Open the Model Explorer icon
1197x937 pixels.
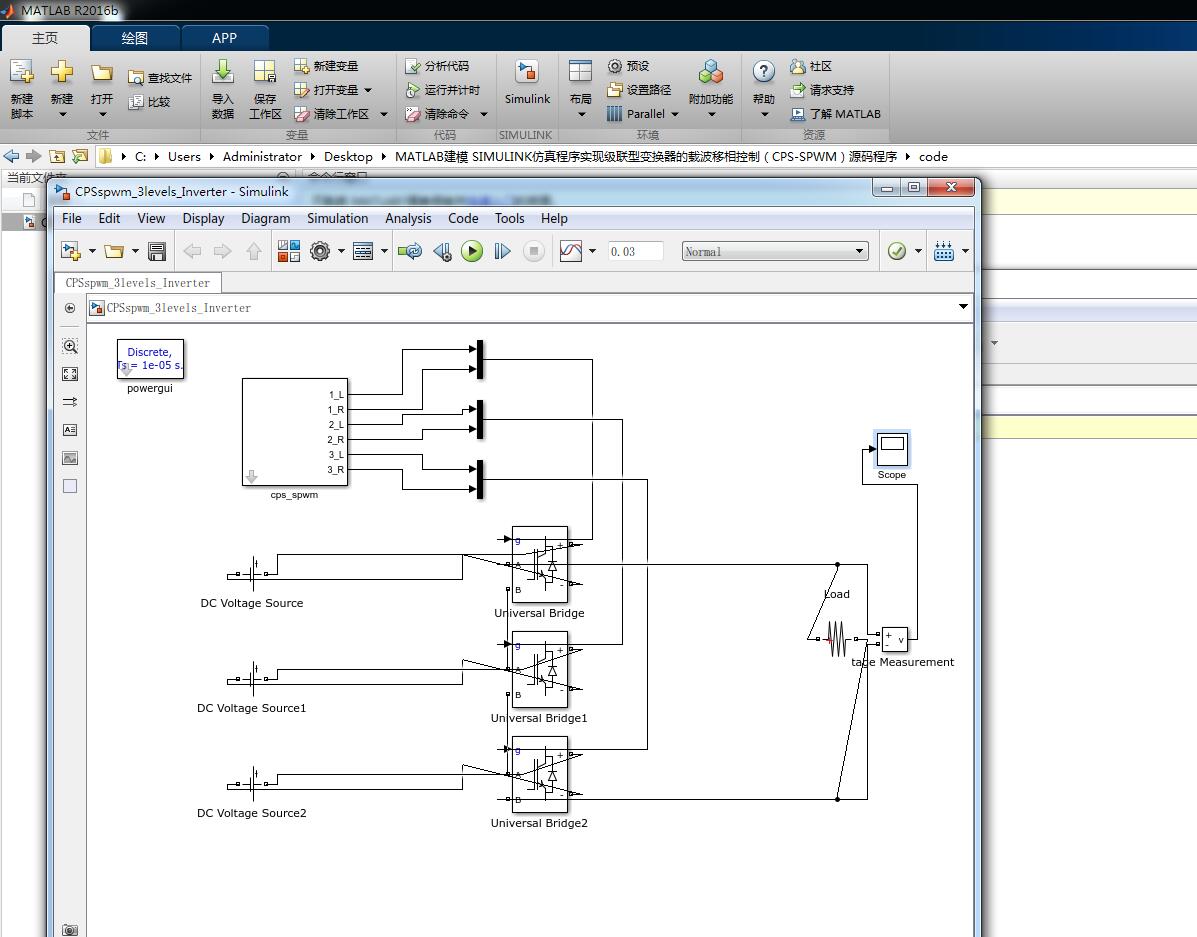pyautogui.click(x=363, y=251)
